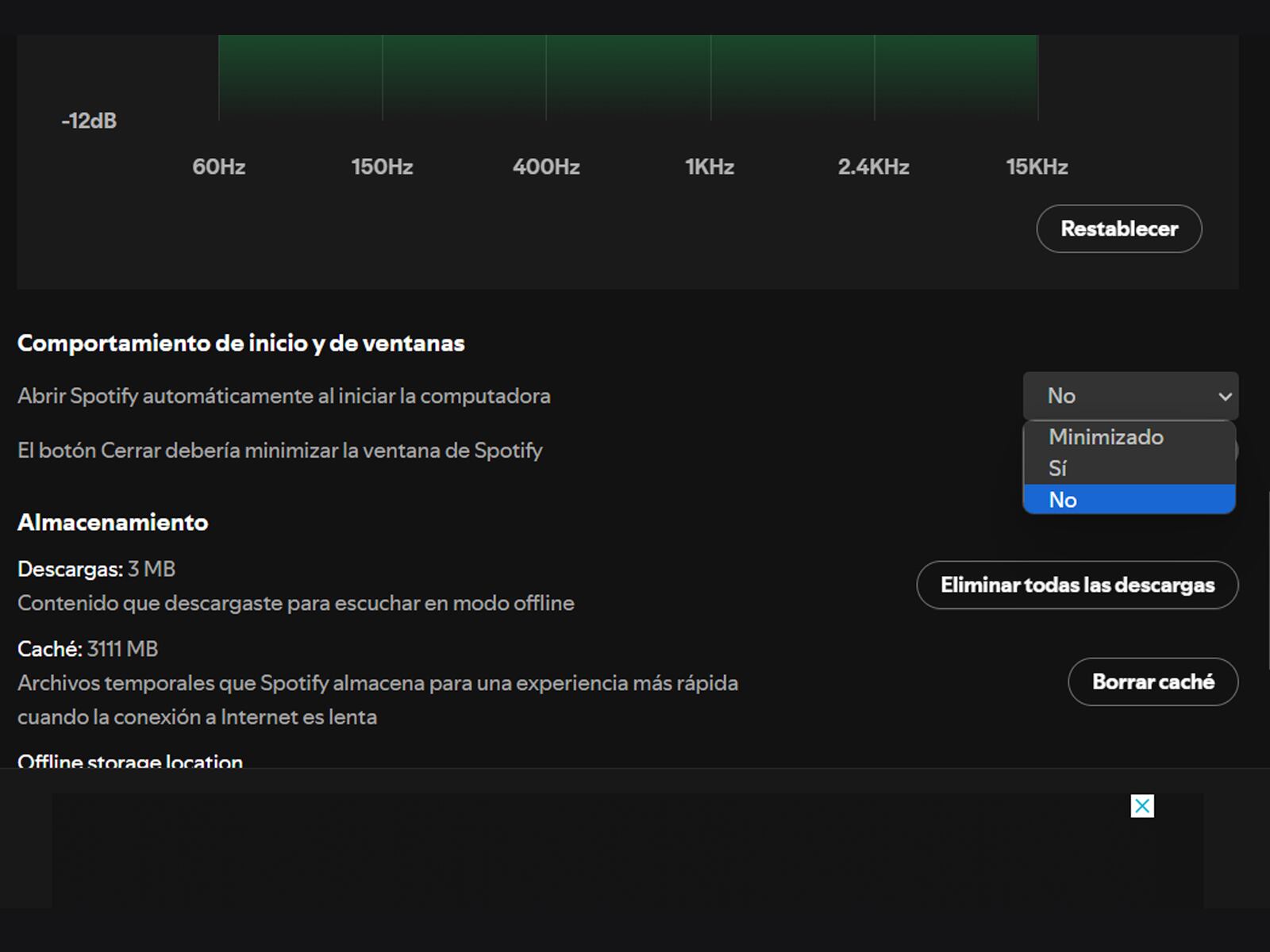
Task: Open the Abrir Spotify automáticamente dropdown
Action: pyautogui.click(x=1130, y=395)
